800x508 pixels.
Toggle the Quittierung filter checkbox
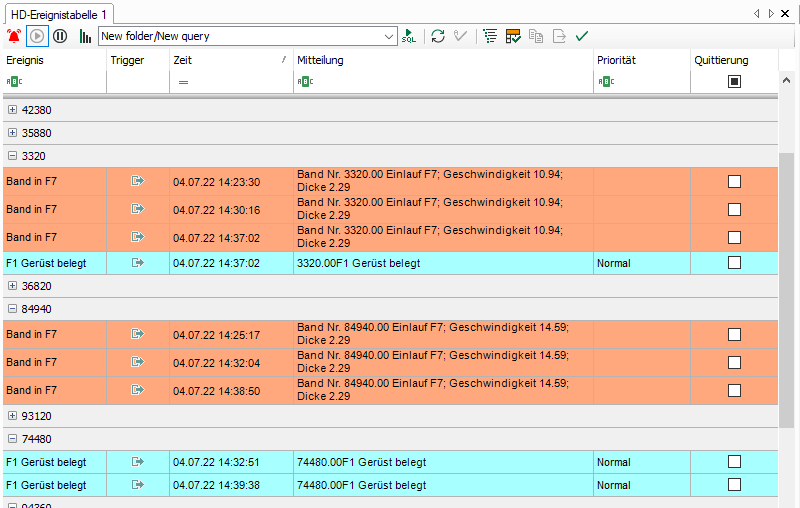(734, 82)
